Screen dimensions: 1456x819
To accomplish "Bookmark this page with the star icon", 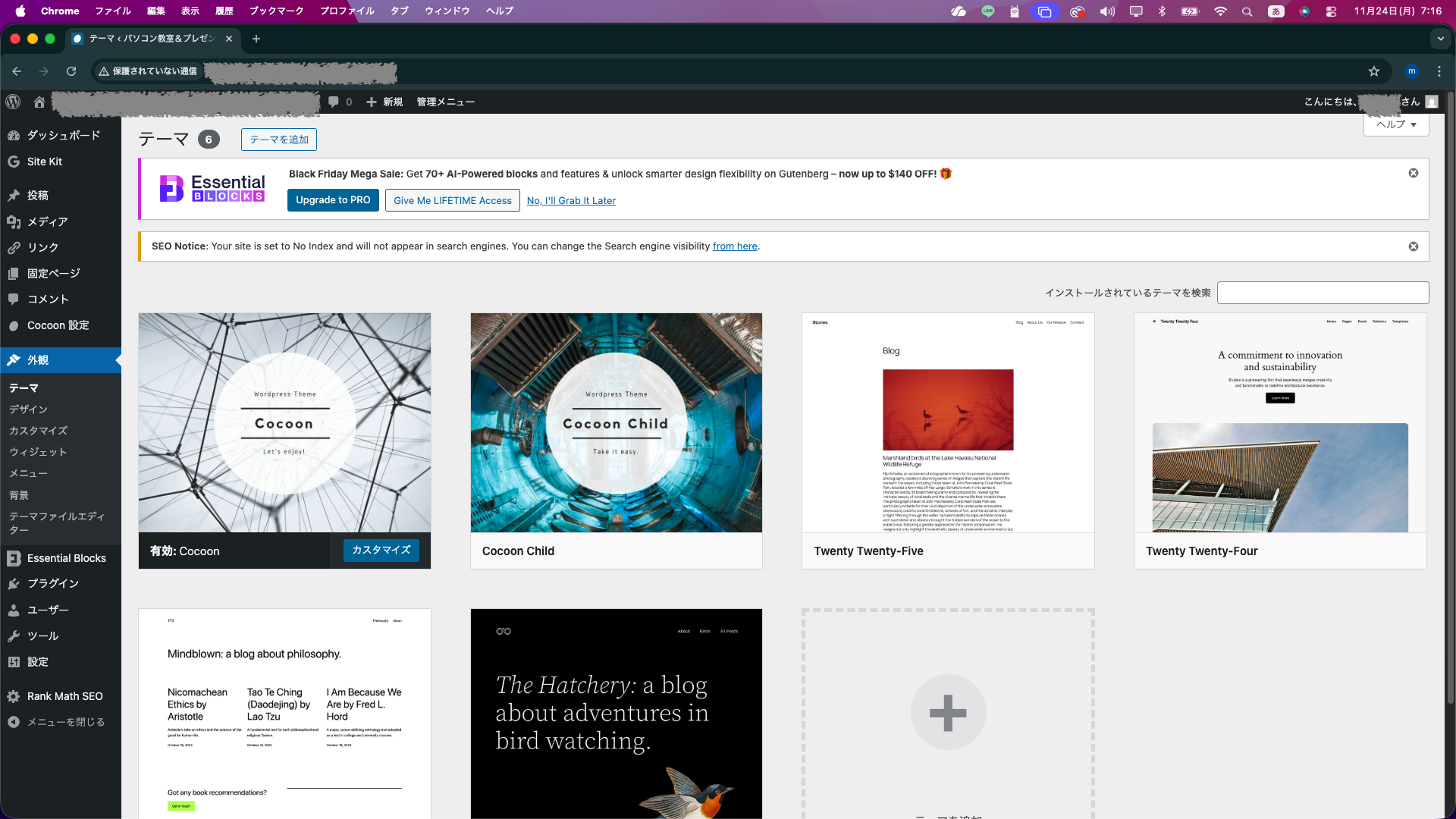I will click(x=1374, y=71).
